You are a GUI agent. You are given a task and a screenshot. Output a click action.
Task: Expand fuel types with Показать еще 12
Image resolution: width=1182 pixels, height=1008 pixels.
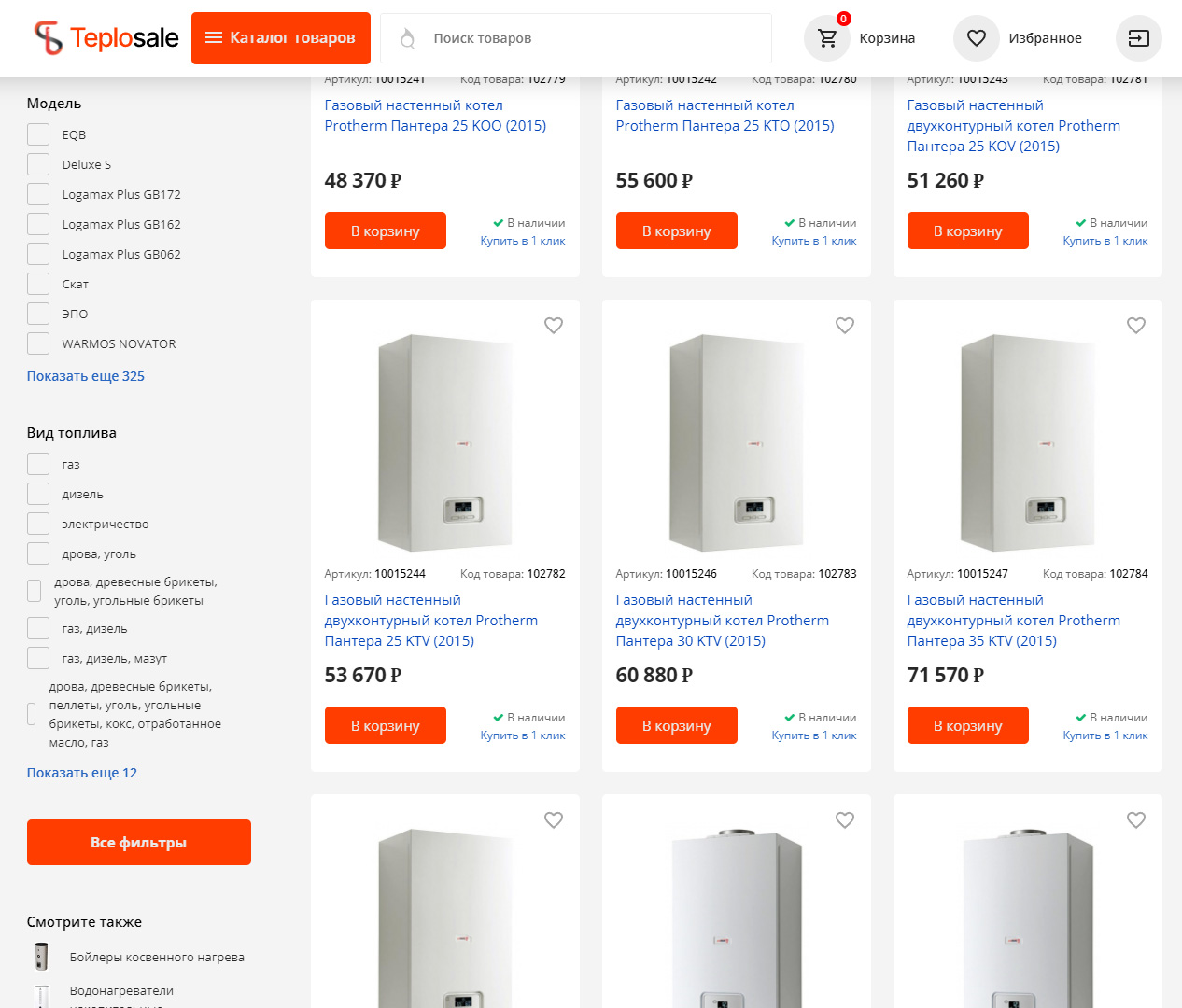[82, 773]
